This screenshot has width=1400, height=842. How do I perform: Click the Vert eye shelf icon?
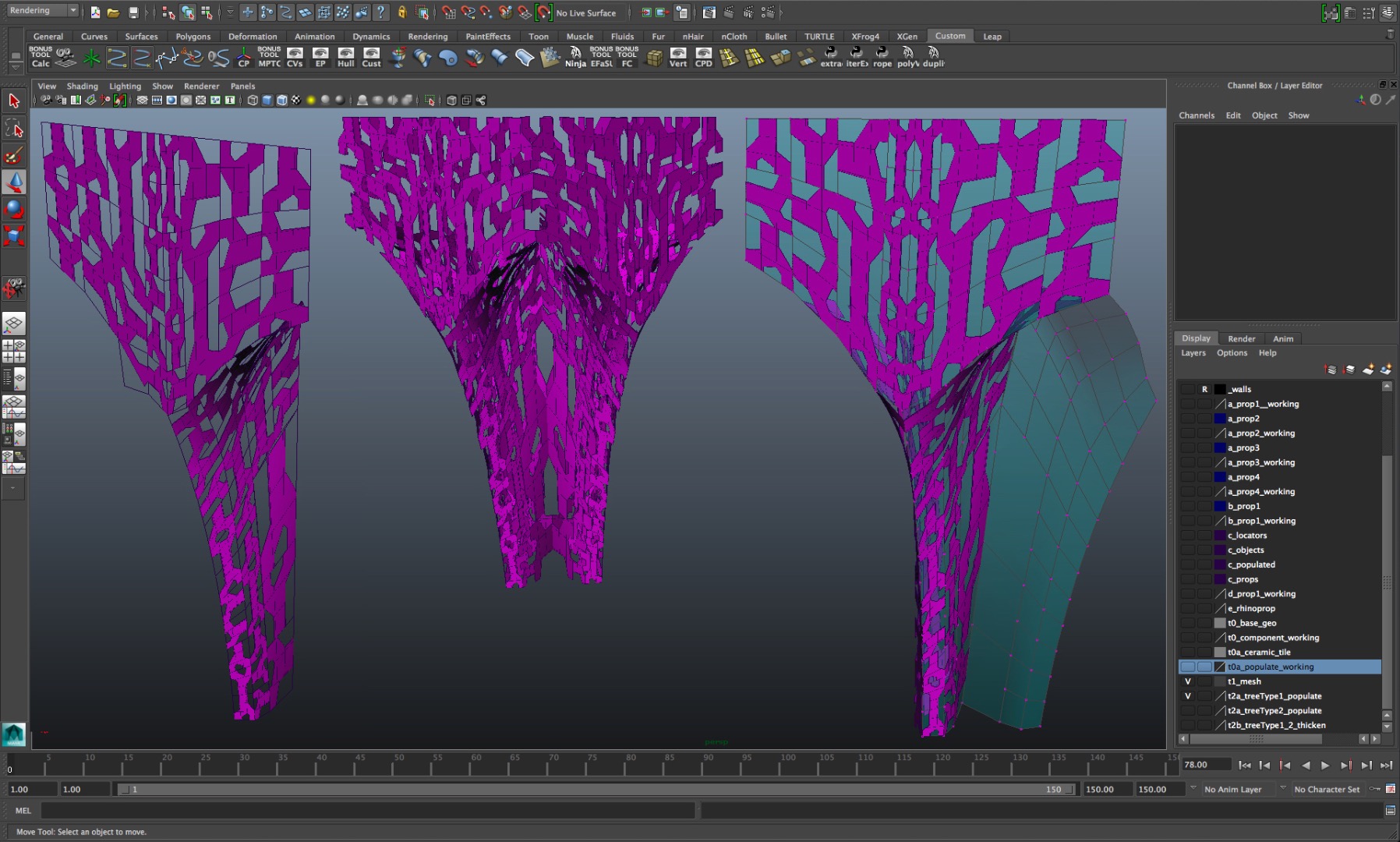[678, 57]
